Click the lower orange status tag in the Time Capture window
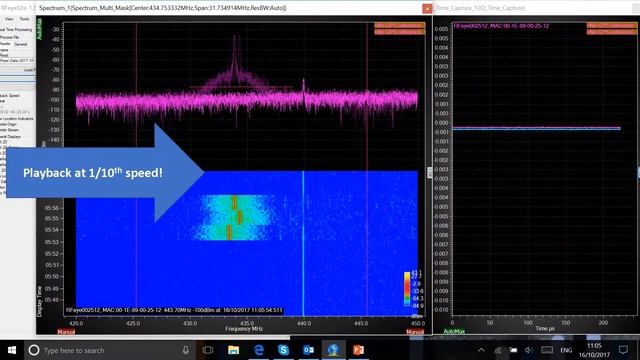The image size is (640, 360). [611, 32]
